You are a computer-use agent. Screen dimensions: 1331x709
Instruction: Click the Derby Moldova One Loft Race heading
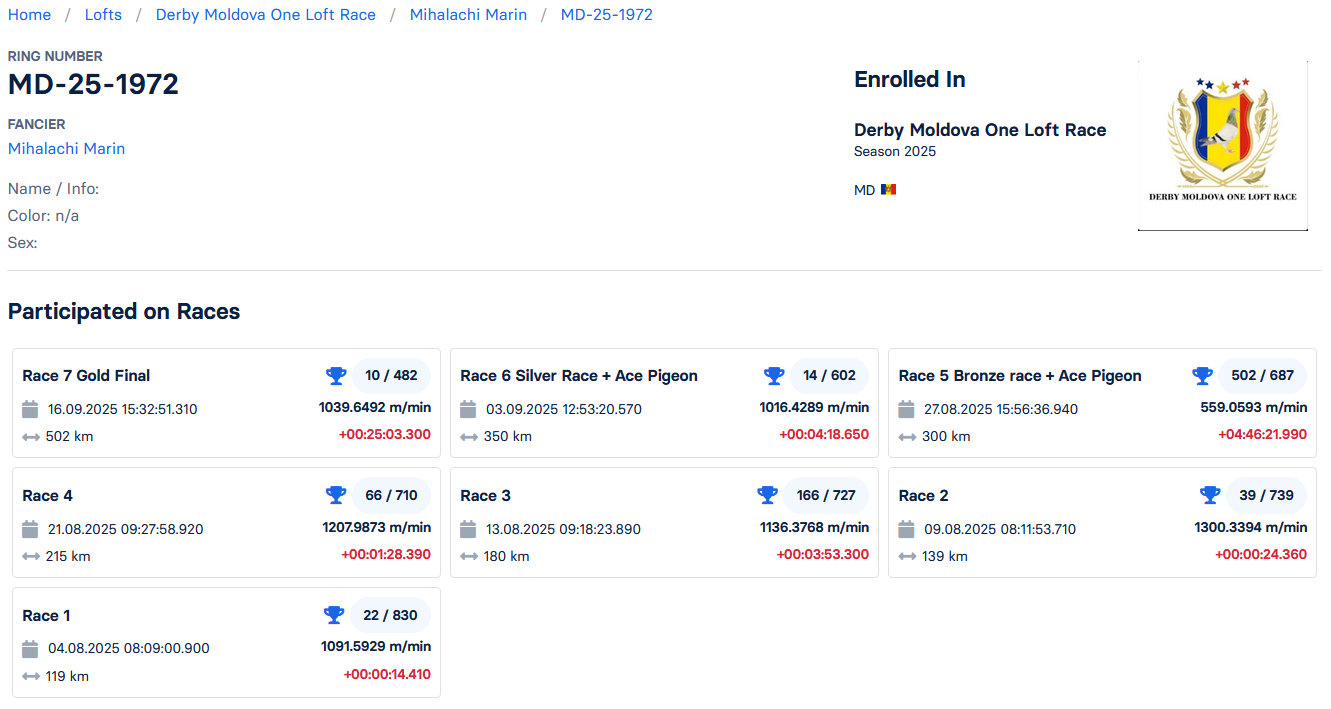tap(980, 130)
